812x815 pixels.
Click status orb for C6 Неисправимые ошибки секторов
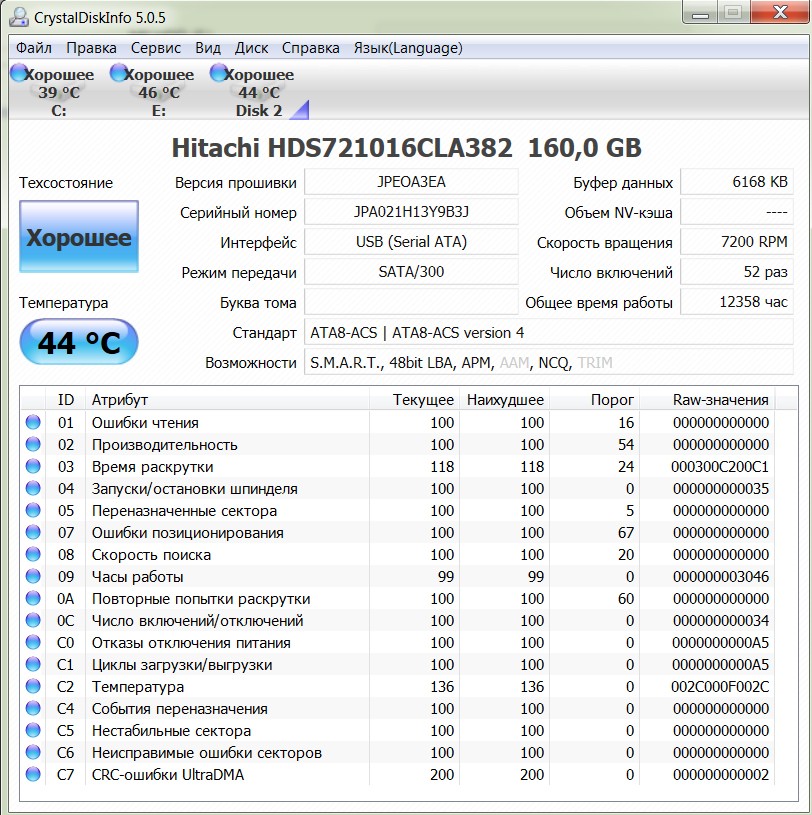(33, 752)
